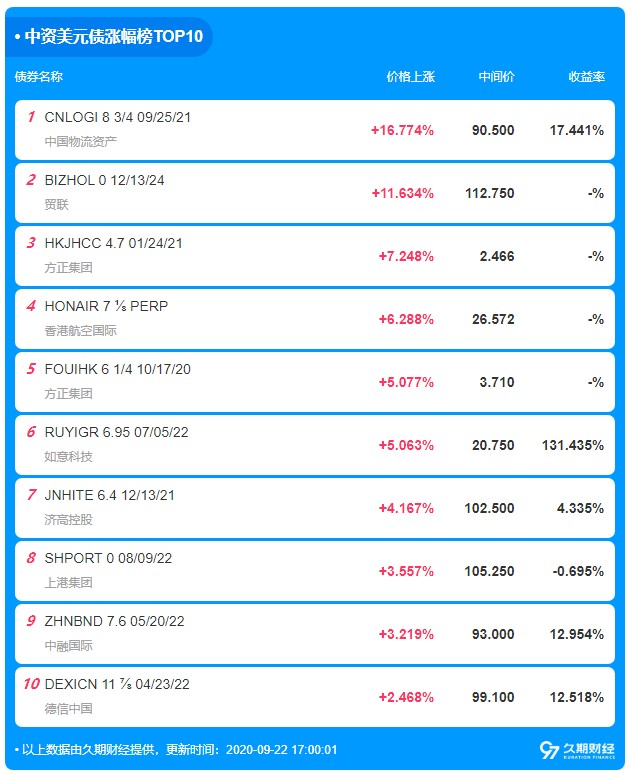Click the +4.167% gain for JNHITE
Viewport: 631px width, 774px height.
(406, 508)
